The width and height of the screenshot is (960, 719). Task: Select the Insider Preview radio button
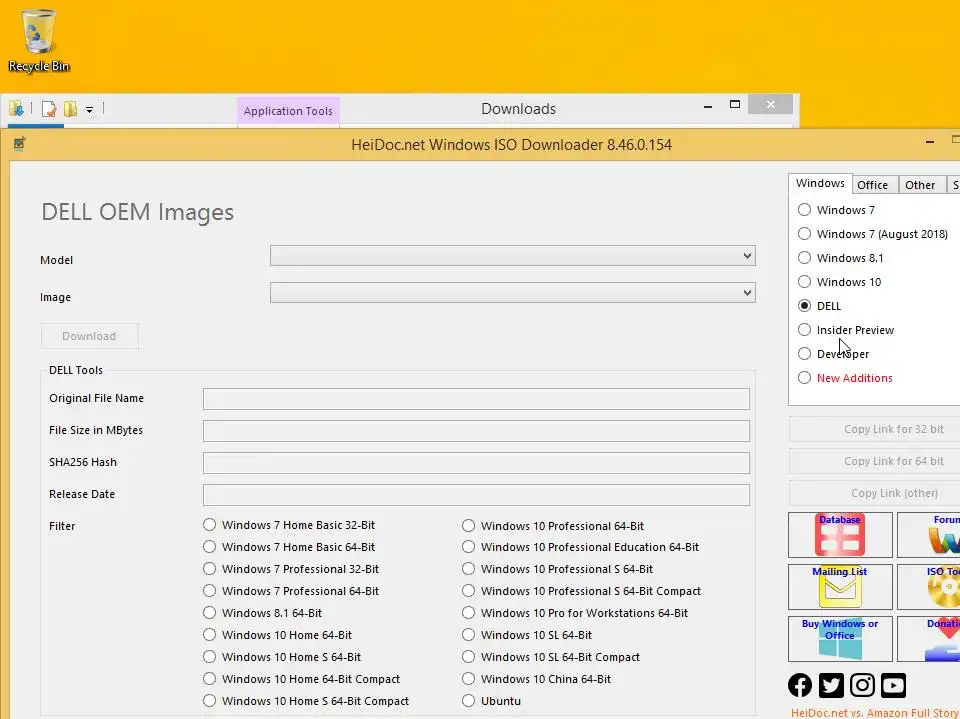coord(804,329)
